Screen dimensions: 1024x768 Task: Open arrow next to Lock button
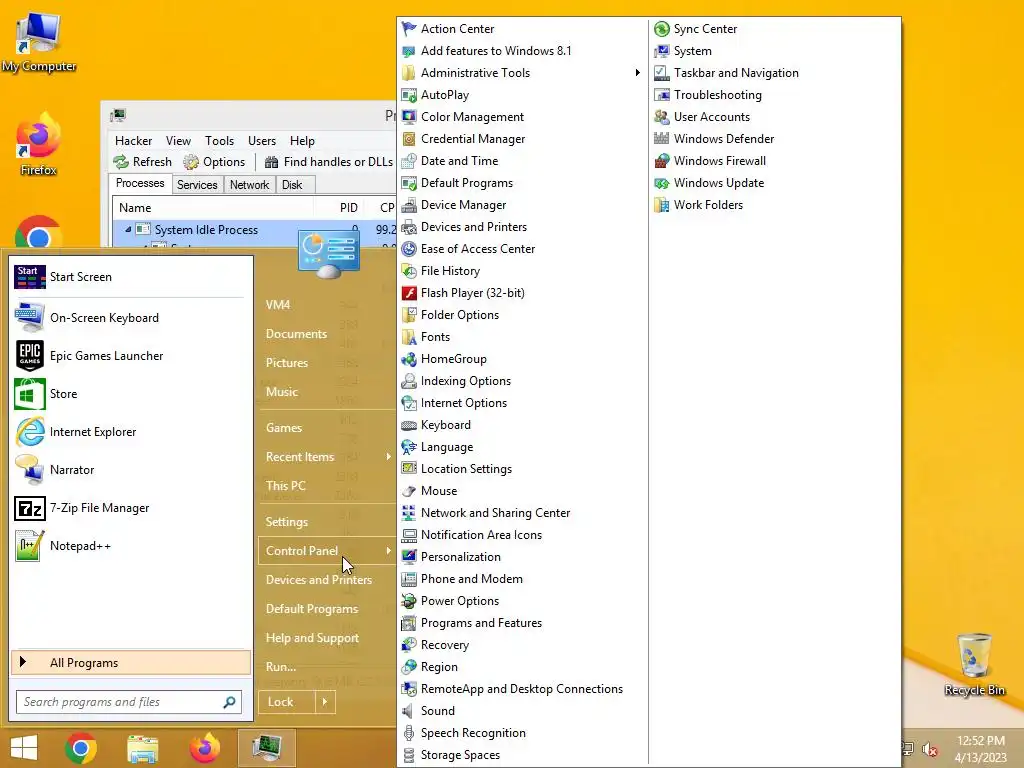click(x=325, y=702)
